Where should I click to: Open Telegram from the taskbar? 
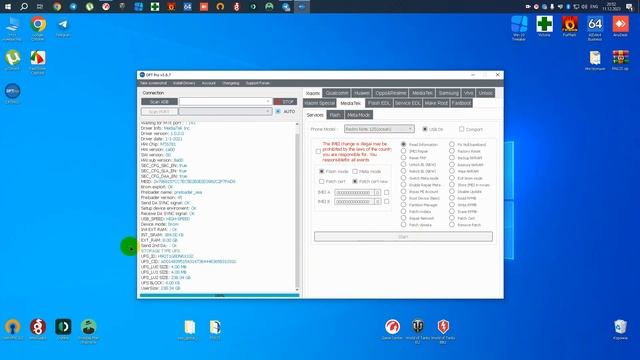(73, 7)
